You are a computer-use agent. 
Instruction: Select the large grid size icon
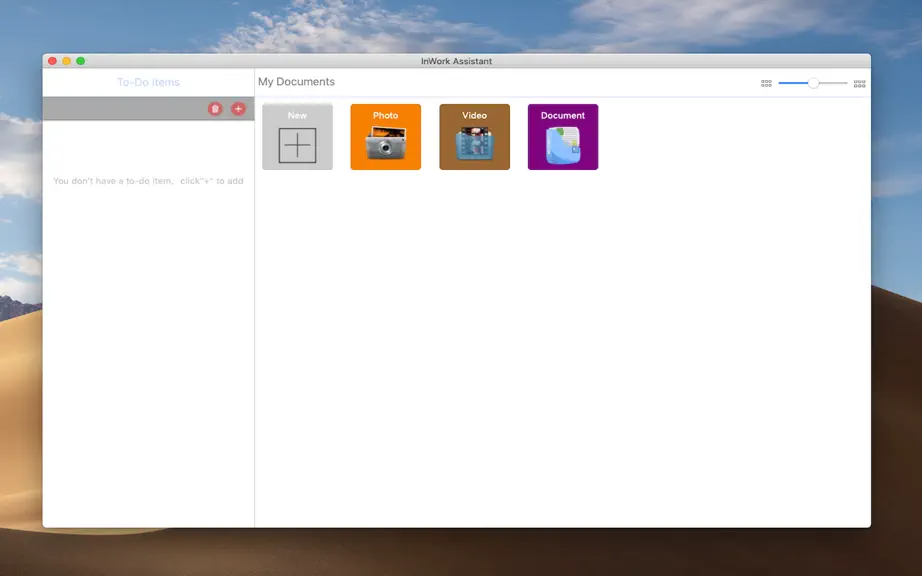coord(860,84)
